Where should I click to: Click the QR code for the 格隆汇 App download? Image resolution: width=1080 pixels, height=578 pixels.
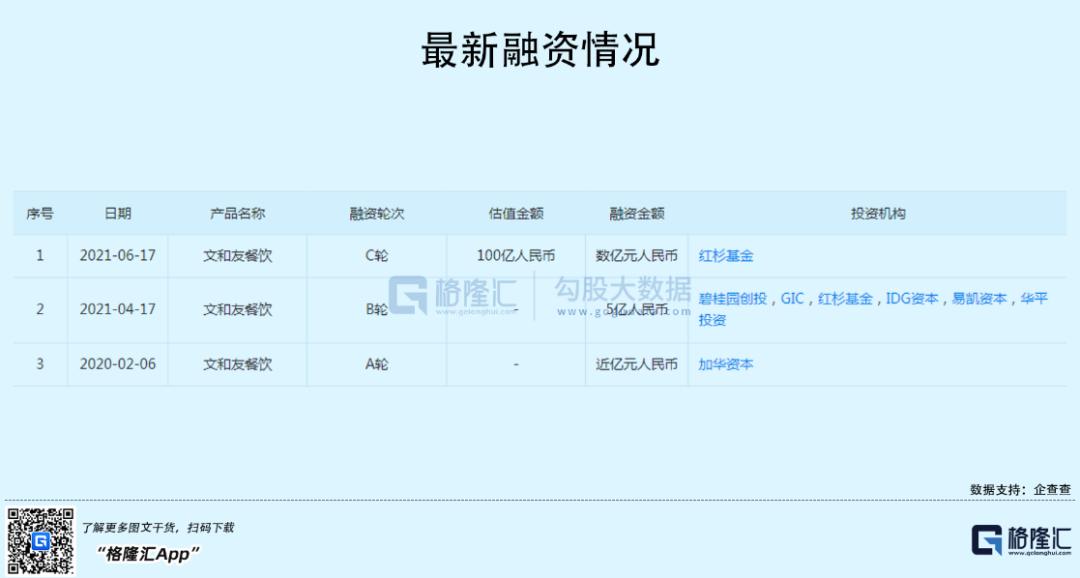tap(40, 541)
